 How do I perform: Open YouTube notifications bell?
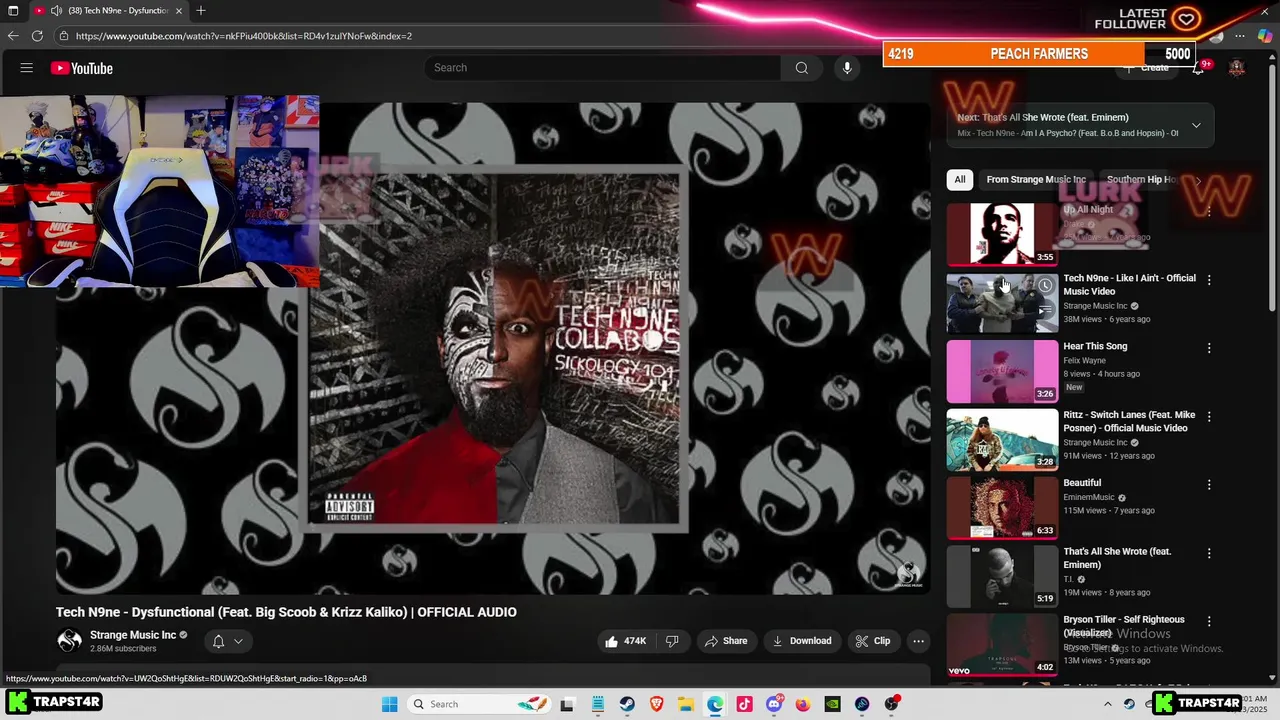(1198, 68)
